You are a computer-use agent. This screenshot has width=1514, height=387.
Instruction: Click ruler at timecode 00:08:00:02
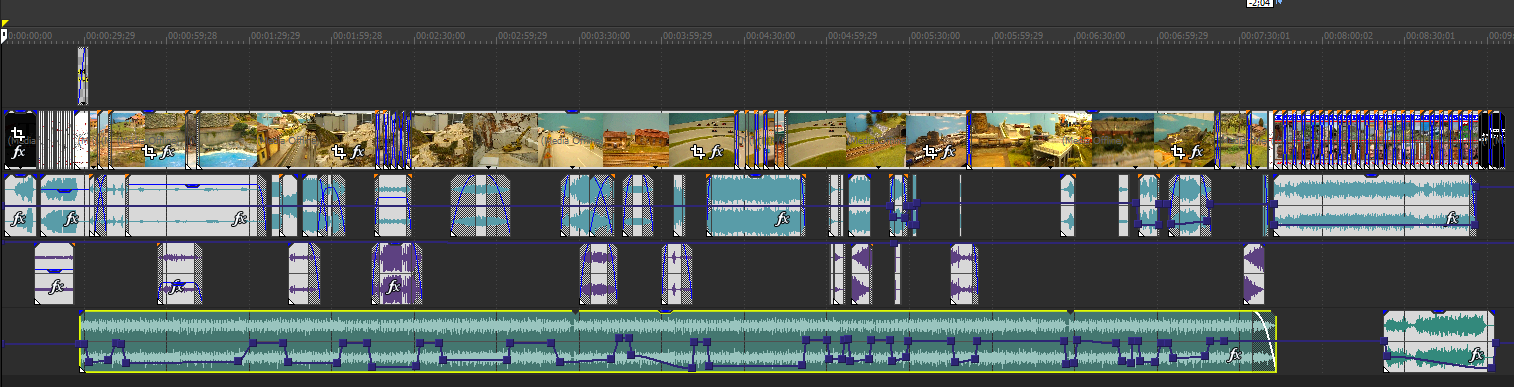pyautogui.click(x=1349, y=35)
